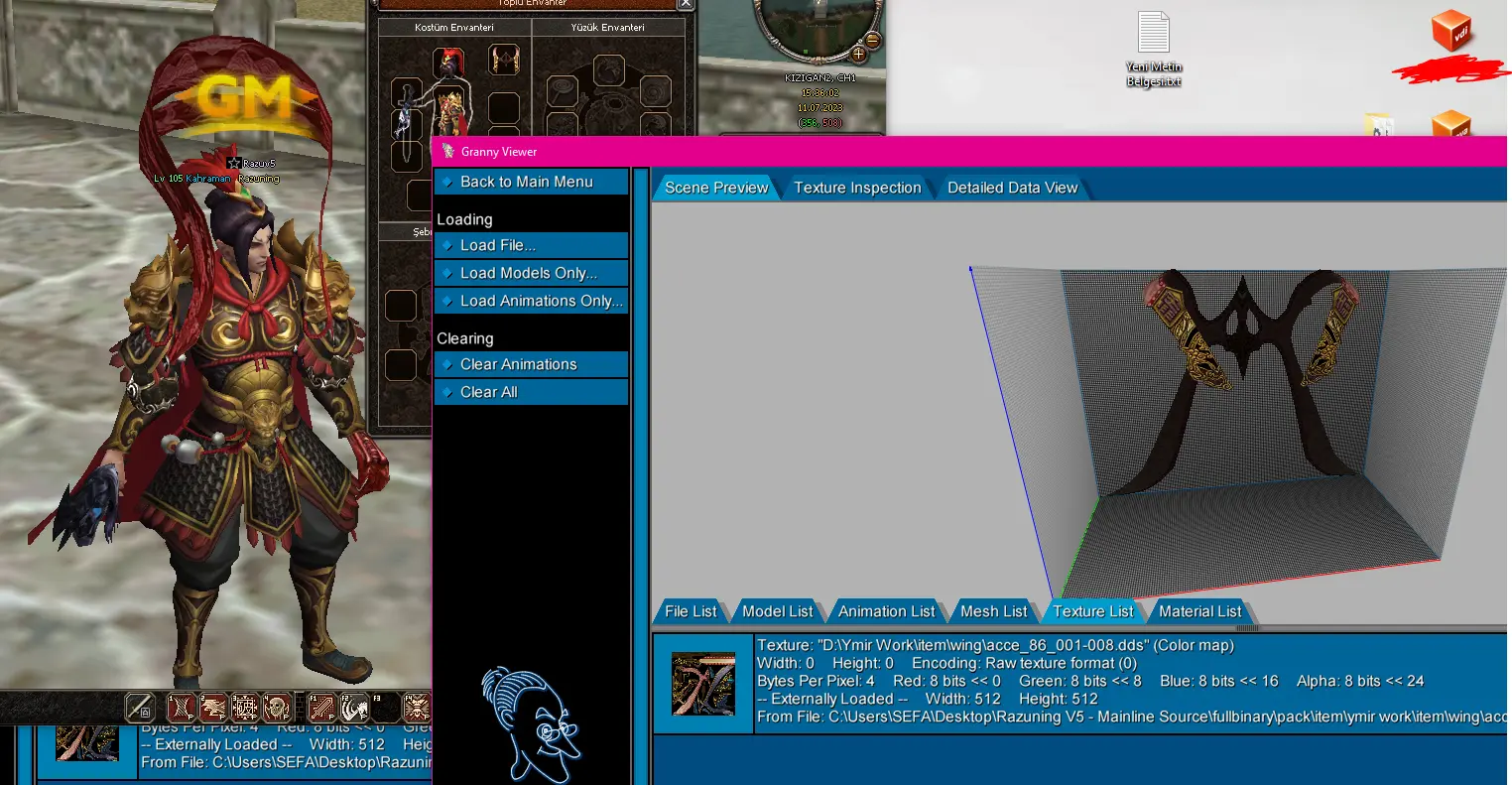Image resolution: width=1512 pixels, height=785 pixels.
Task: Click the acce_86_001-008.dds texture thumbnail
Action: pyautogui.click(x=703, y=684)
